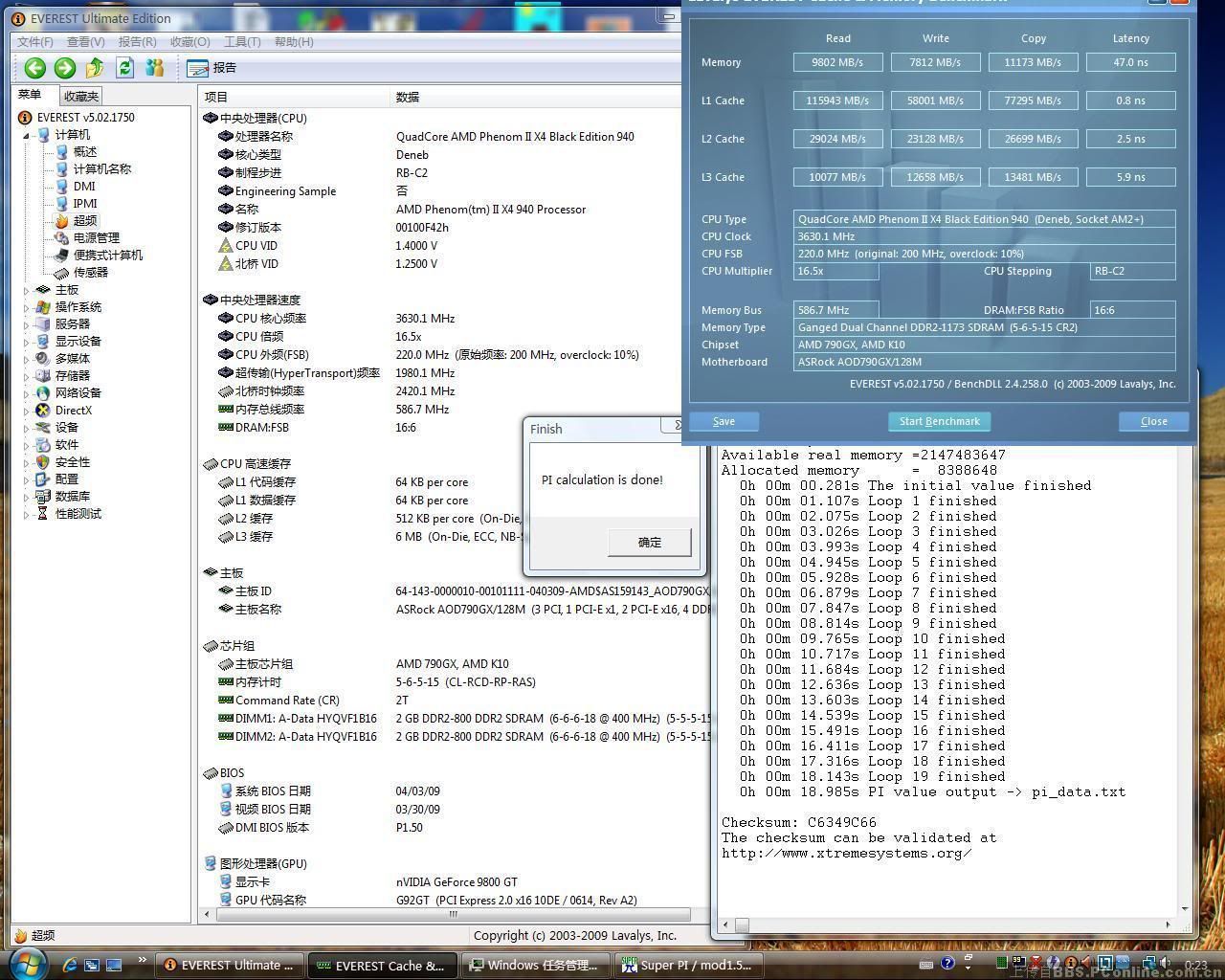Click the Save button in benchmark window
Screen dimensions: 1225x980
[724, 421]
